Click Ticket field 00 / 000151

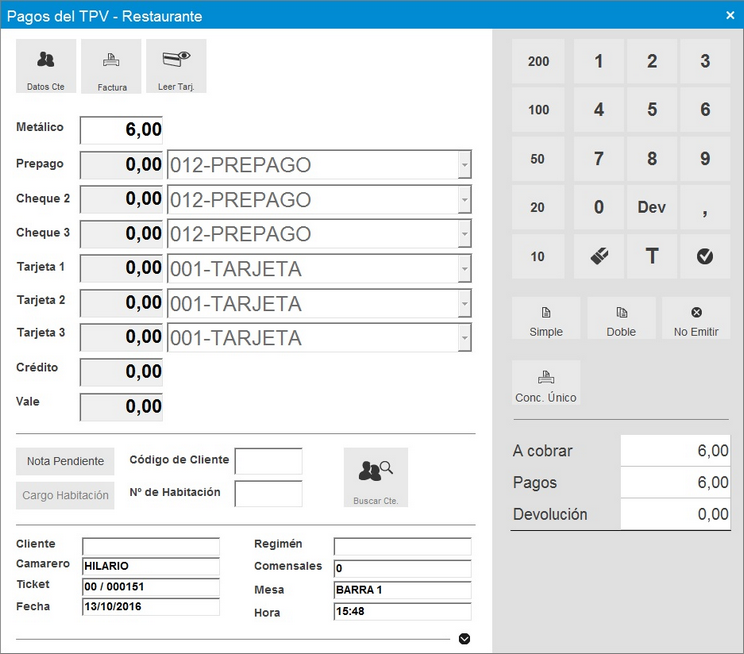151,587
